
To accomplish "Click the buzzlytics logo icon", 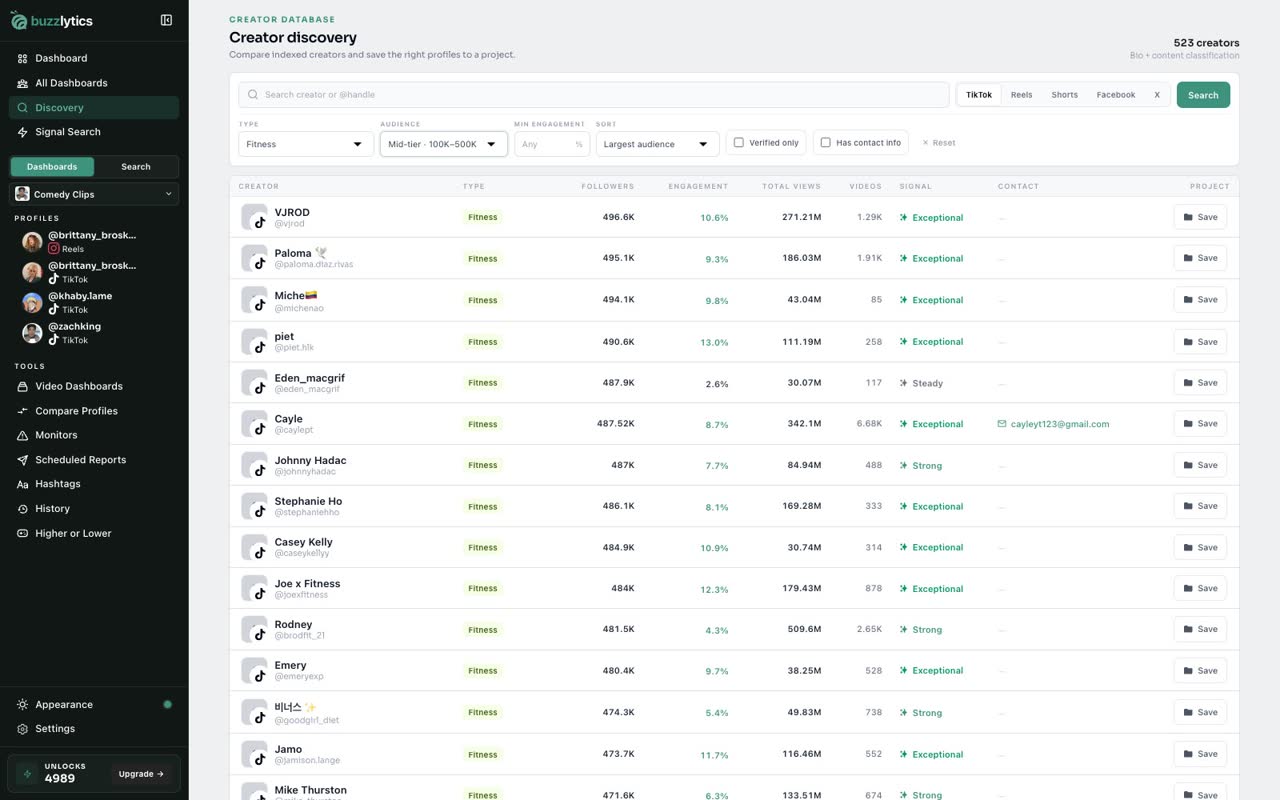I will point(19,20).
